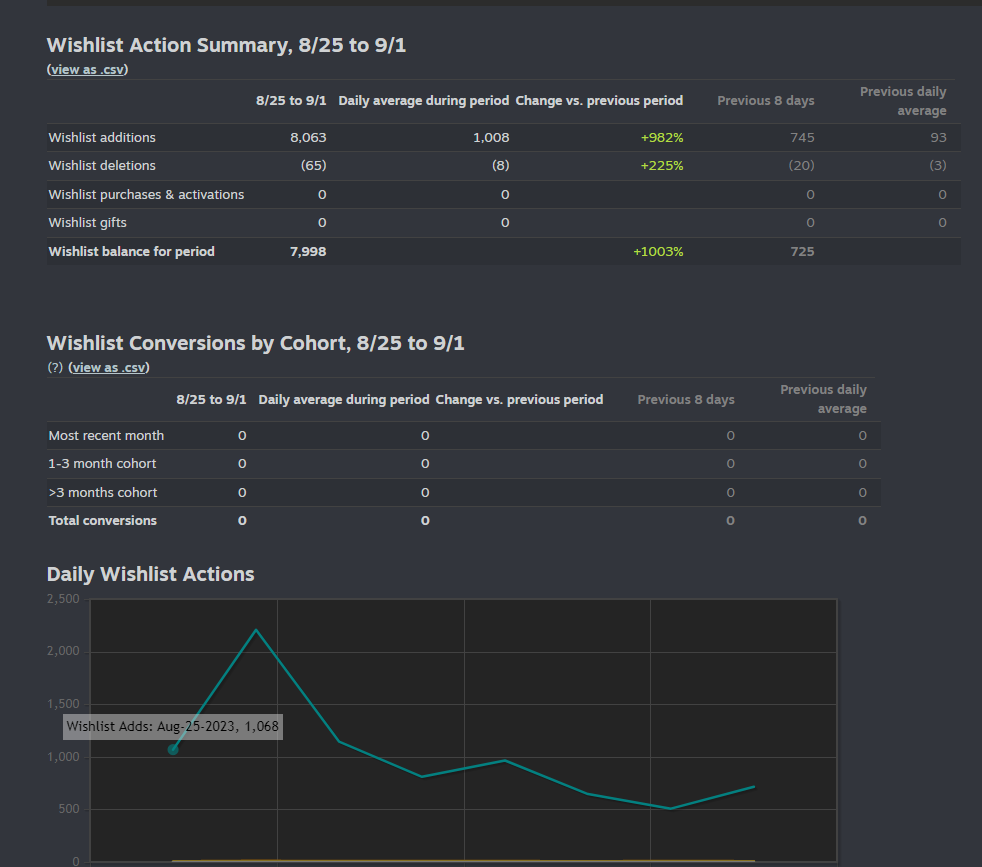The height and width of the screenshot is (867, 982).
Task: Select the Wishlist deletions row
Action: tap(99, 165)
